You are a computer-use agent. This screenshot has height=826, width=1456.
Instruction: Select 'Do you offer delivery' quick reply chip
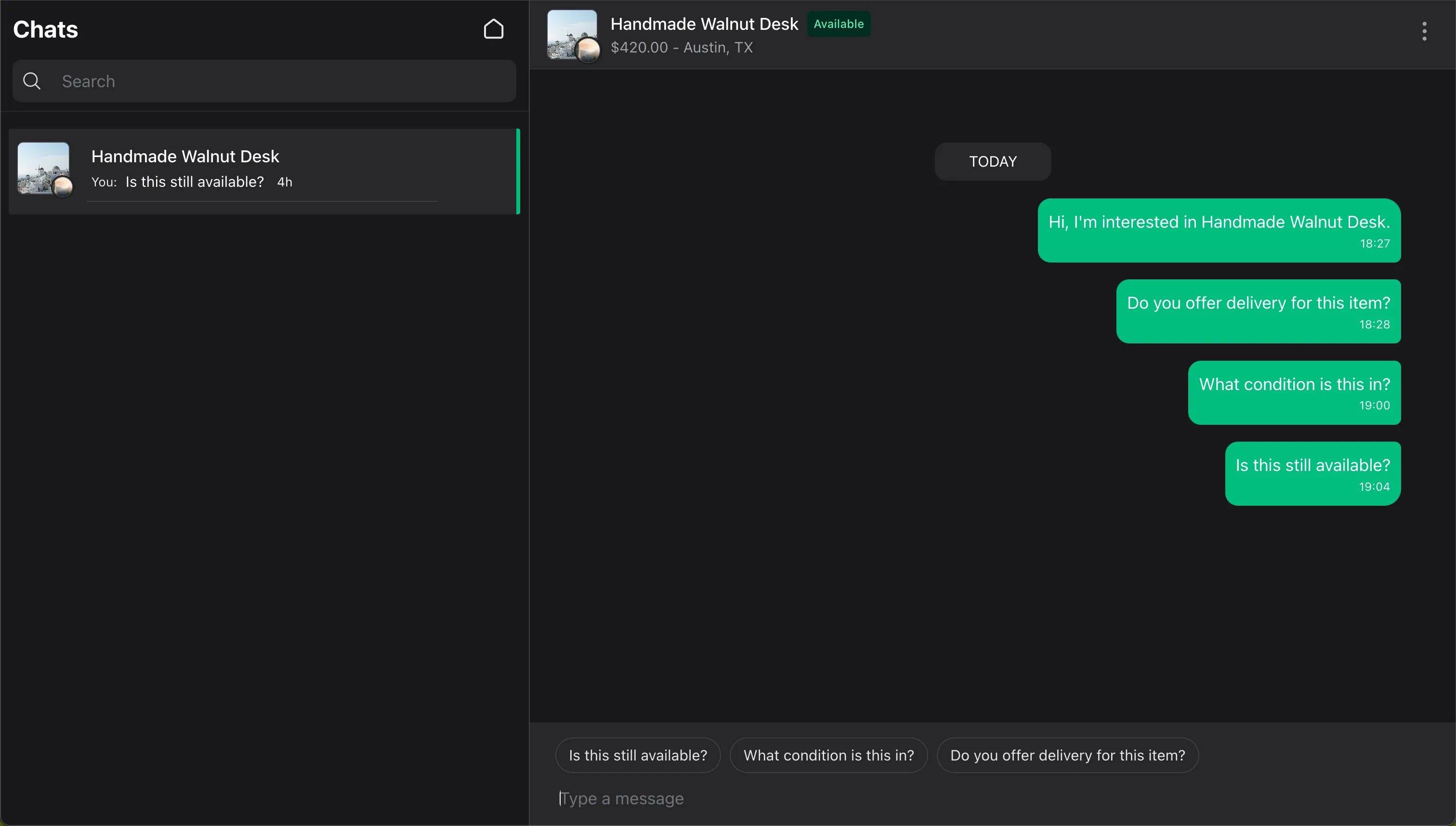click(1067, 755)
